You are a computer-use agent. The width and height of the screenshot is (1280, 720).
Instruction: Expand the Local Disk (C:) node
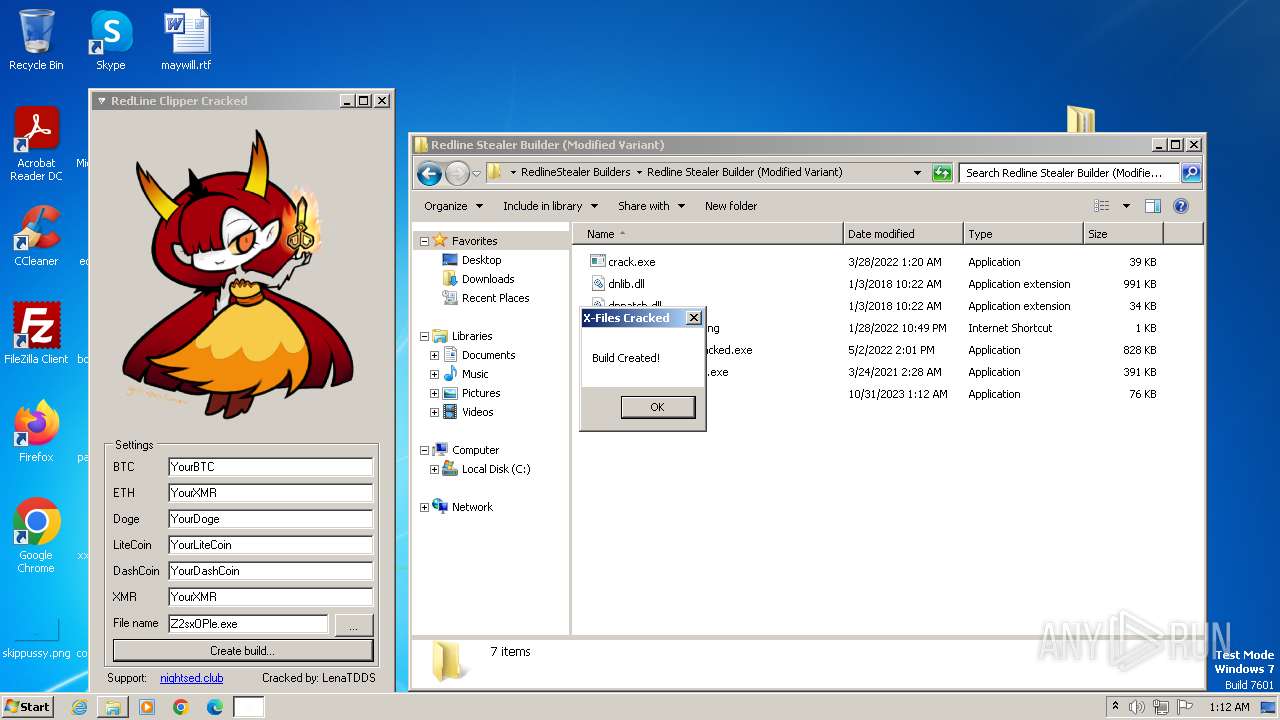[x=435, y=469]
